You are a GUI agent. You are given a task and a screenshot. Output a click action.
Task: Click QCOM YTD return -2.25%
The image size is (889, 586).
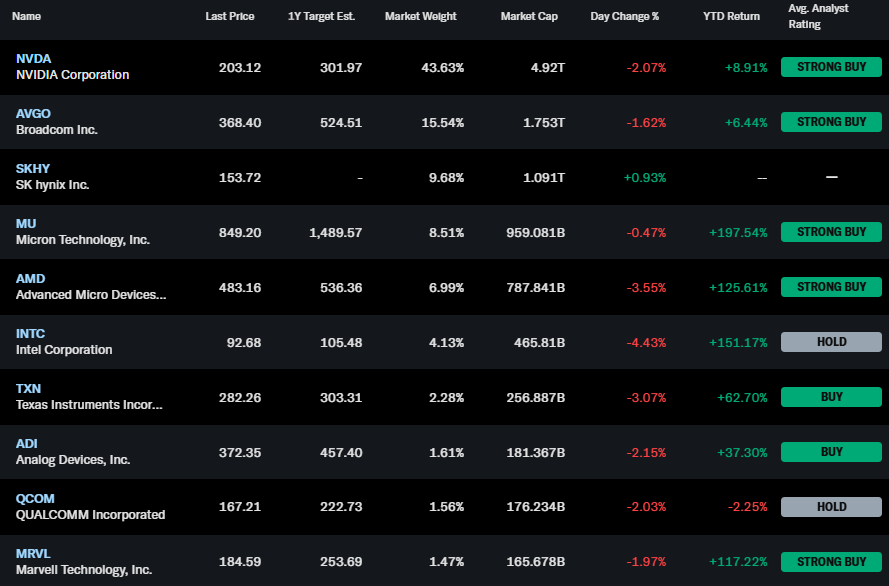tap(747, 507)
